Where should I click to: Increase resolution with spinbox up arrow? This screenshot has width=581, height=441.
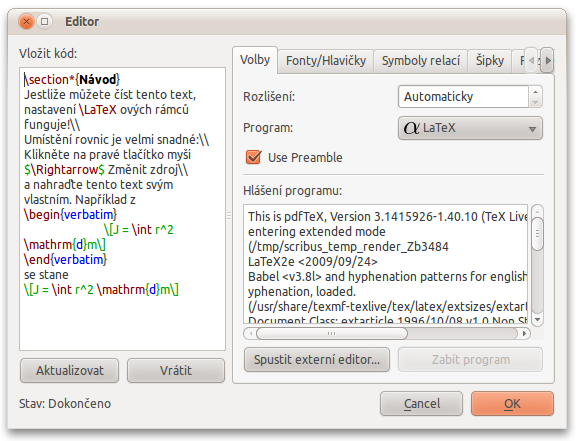[535, 92]
